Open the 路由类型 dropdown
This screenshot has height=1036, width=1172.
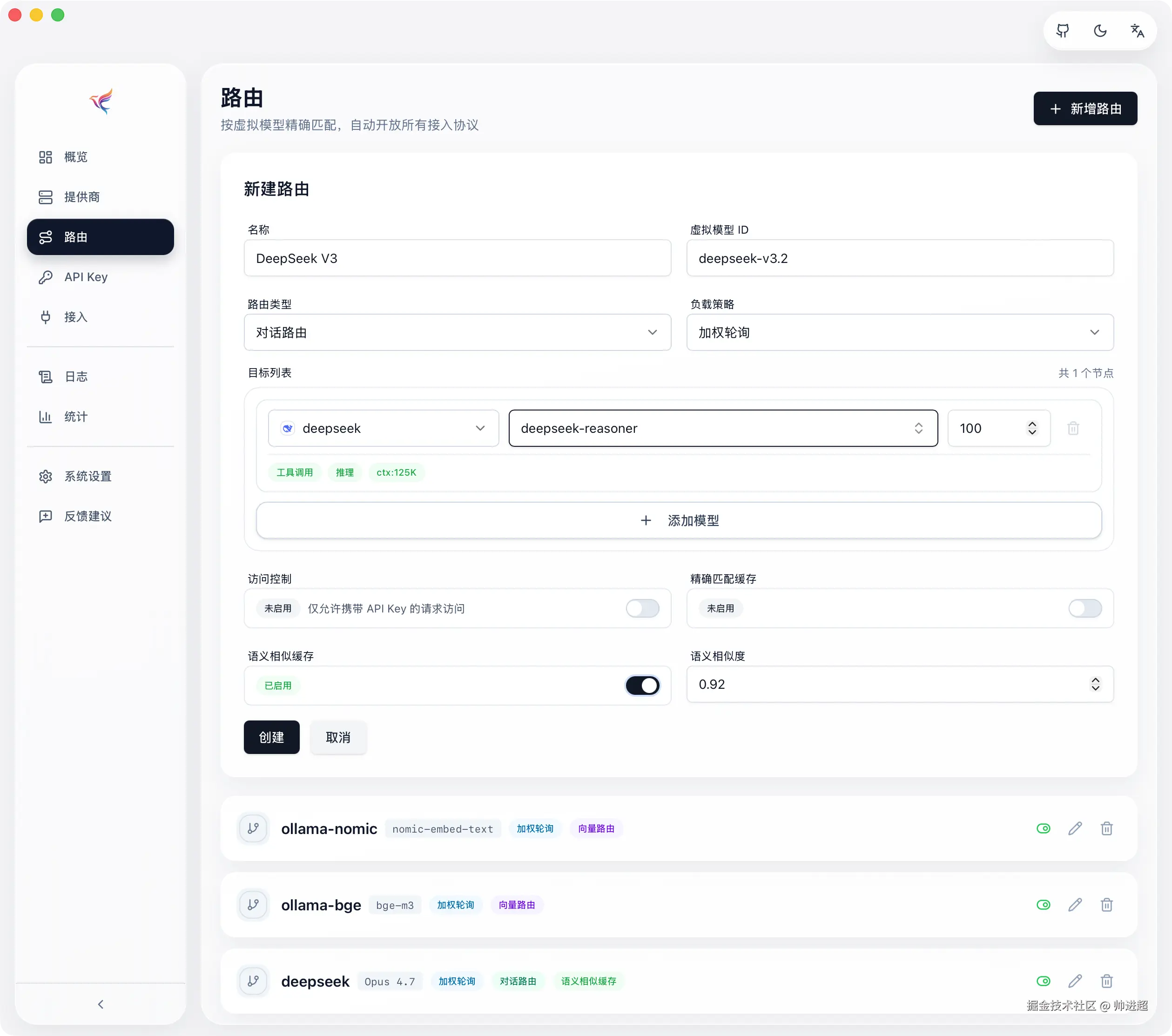pos(457,332)
